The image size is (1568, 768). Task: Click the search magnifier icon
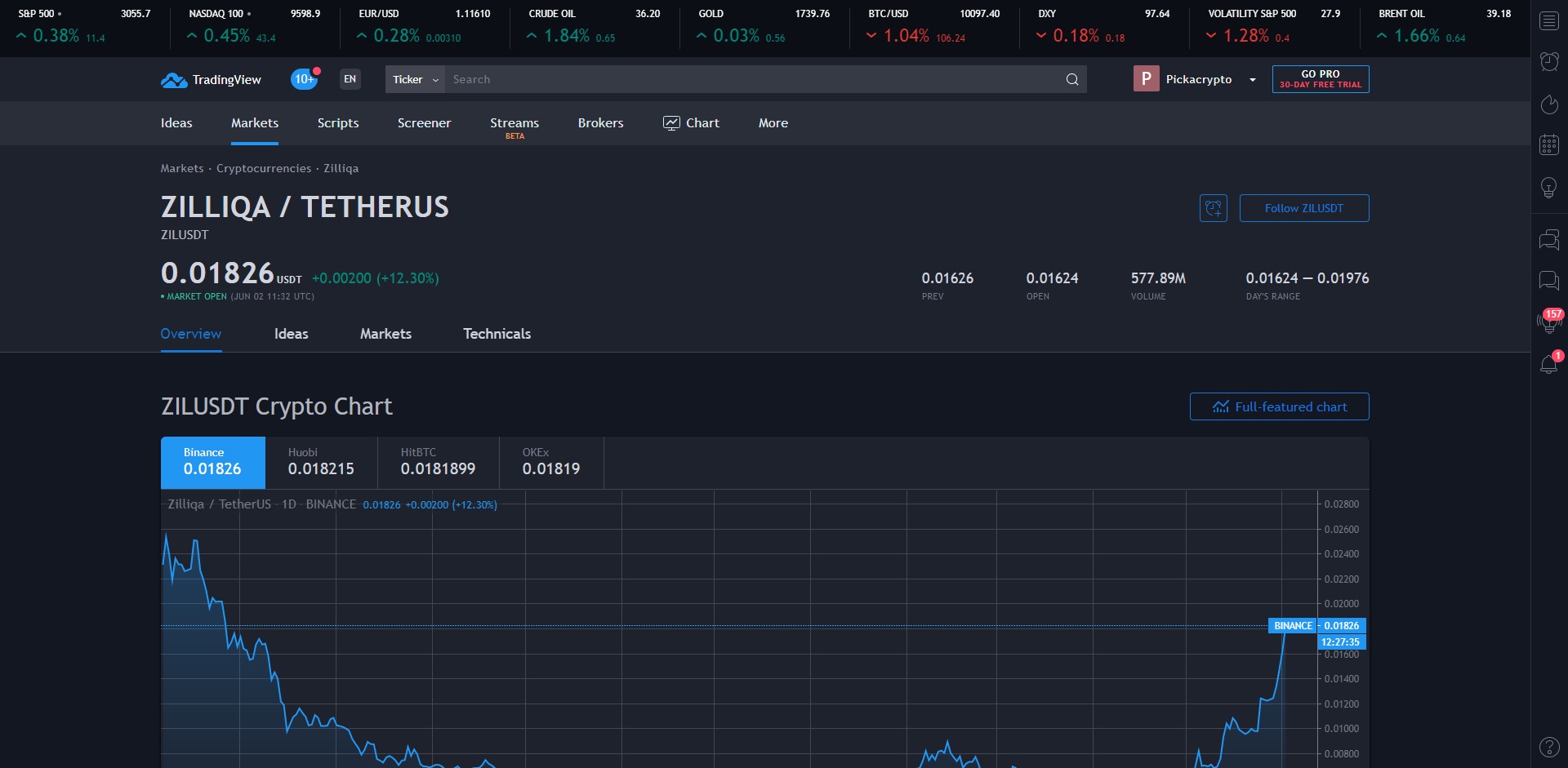coord(1072,79)
